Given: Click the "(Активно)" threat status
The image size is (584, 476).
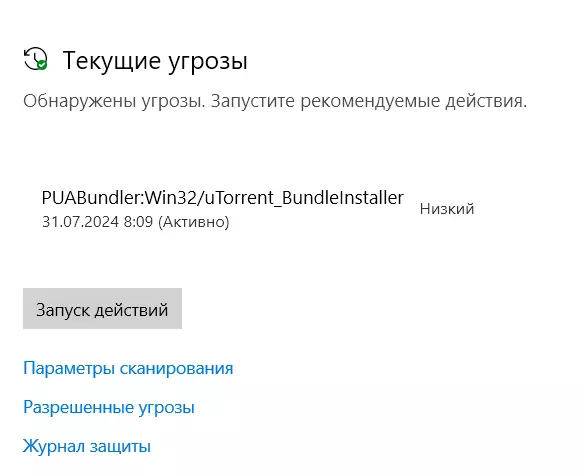Looking at the screenshot, I should [x=193, y=222].
